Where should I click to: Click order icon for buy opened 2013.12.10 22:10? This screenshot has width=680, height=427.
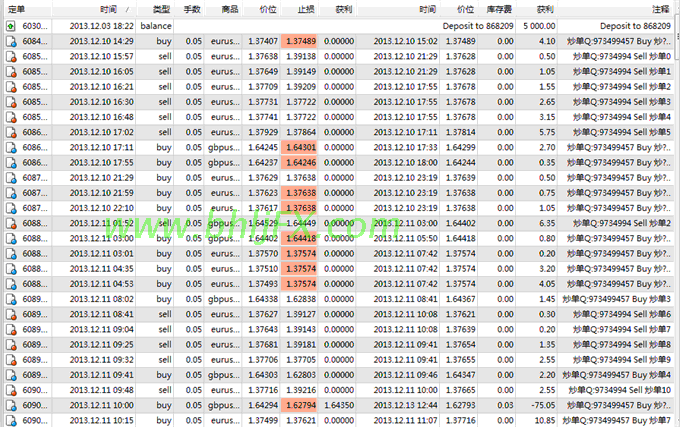tap(11, 208)
